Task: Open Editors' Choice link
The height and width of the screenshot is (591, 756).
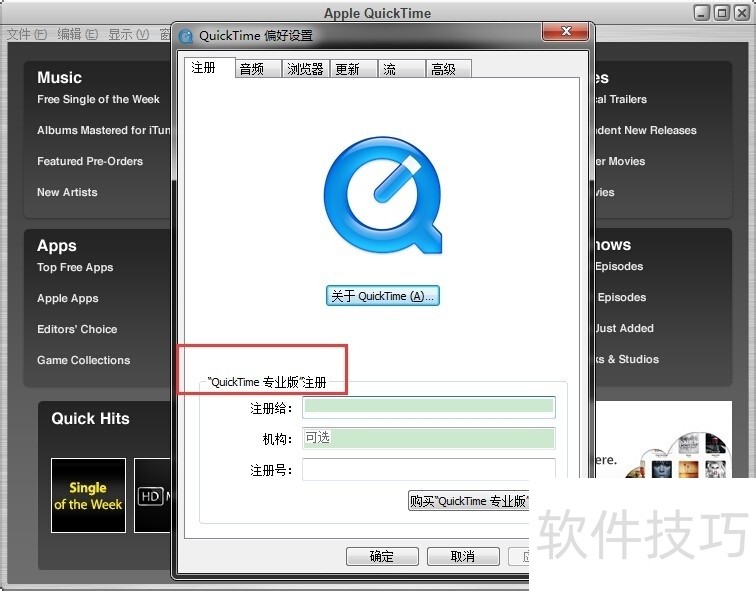Action: tap(77, 329)
